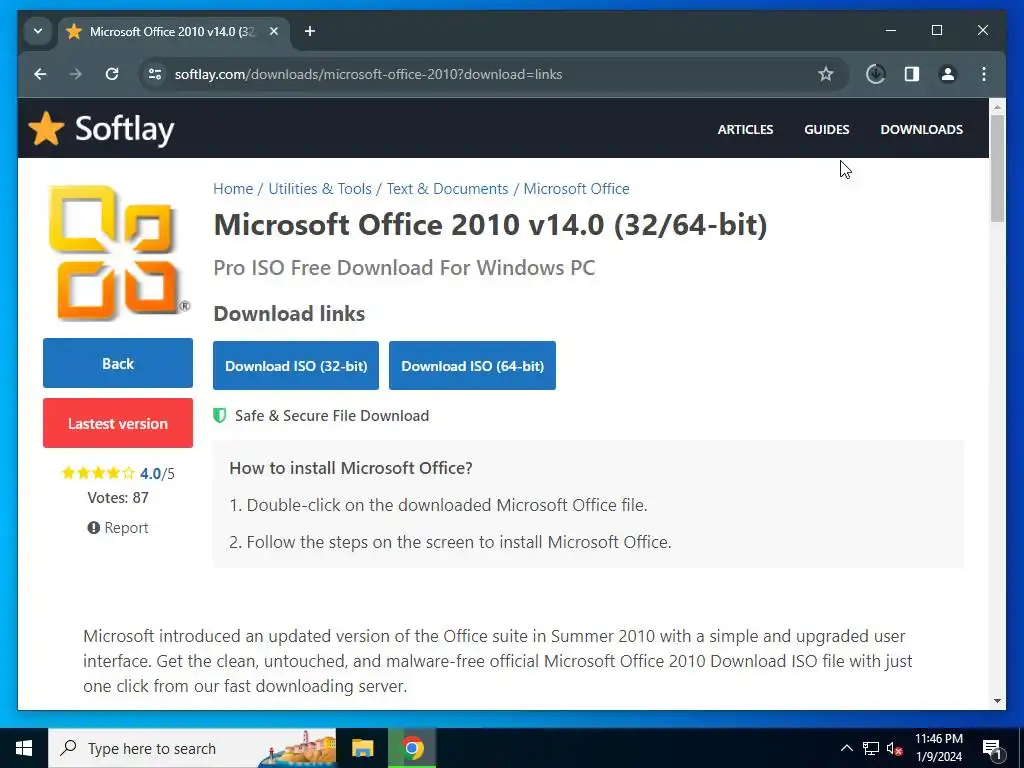The image size is (1024, 768).
Task: Click the 'Download links' heading
Action: (x=289, y=313)
